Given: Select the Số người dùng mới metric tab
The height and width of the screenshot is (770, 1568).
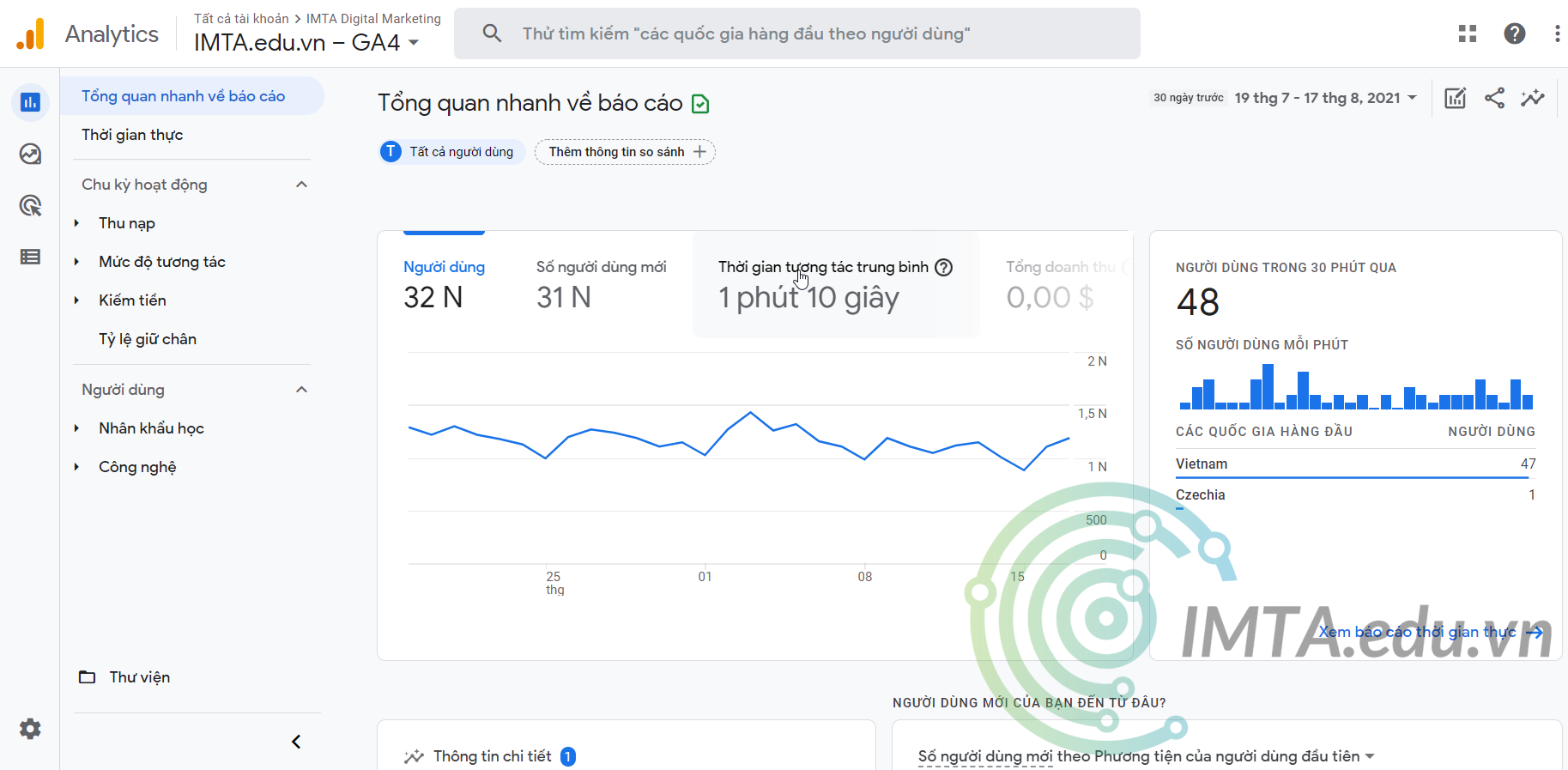Looking at the screenshot, I should point(601,283).
